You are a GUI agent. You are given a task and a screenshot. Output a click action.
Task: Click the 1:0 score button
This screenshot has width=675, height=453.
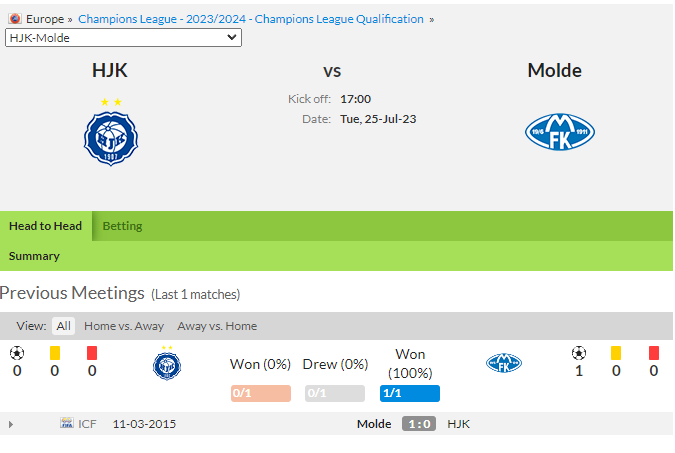[419, 424]
